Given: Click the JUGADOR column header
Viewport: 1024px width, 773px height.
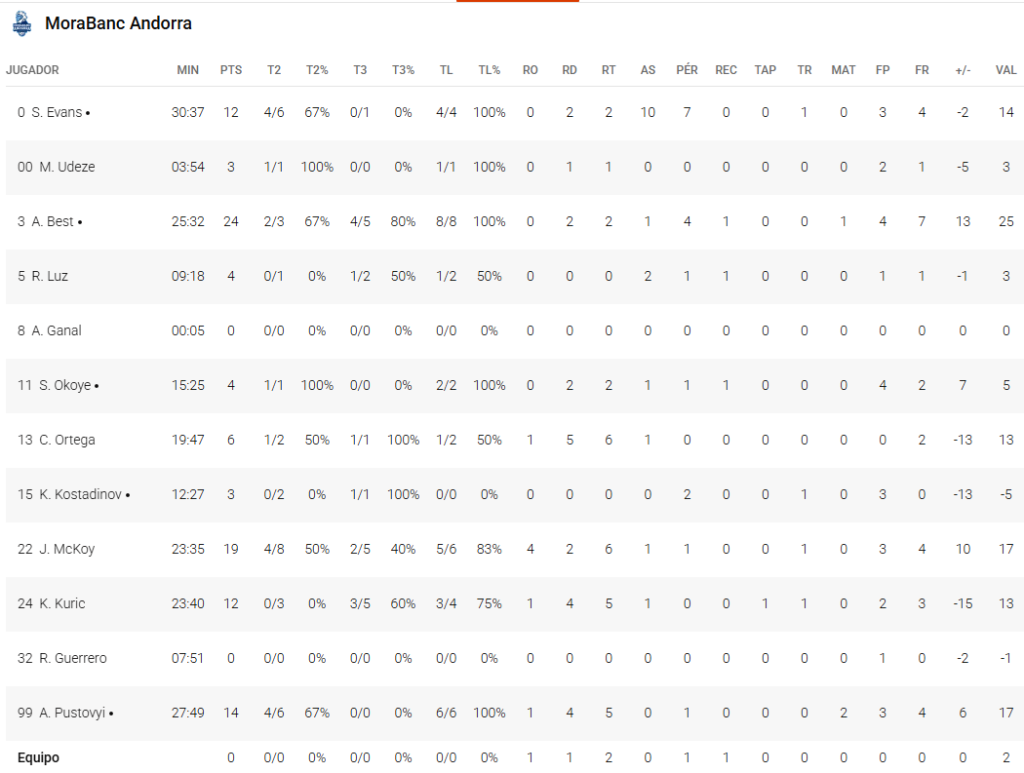Looking at the screenshot, I should tap(32, 70).
